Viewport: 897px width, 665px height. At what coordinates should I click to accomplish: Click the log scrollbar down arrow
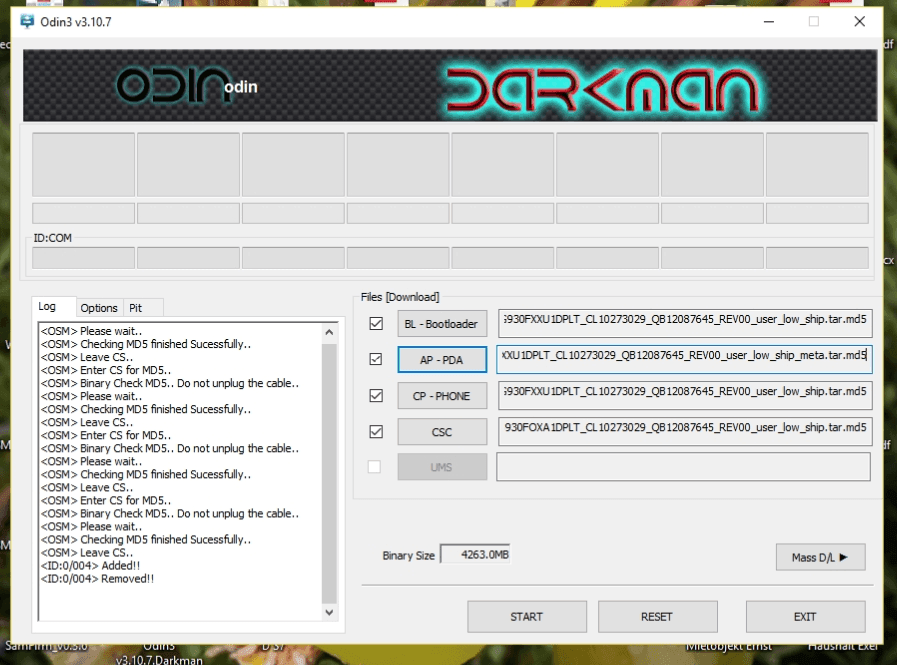pyautogui.click(x=329, y=612)
